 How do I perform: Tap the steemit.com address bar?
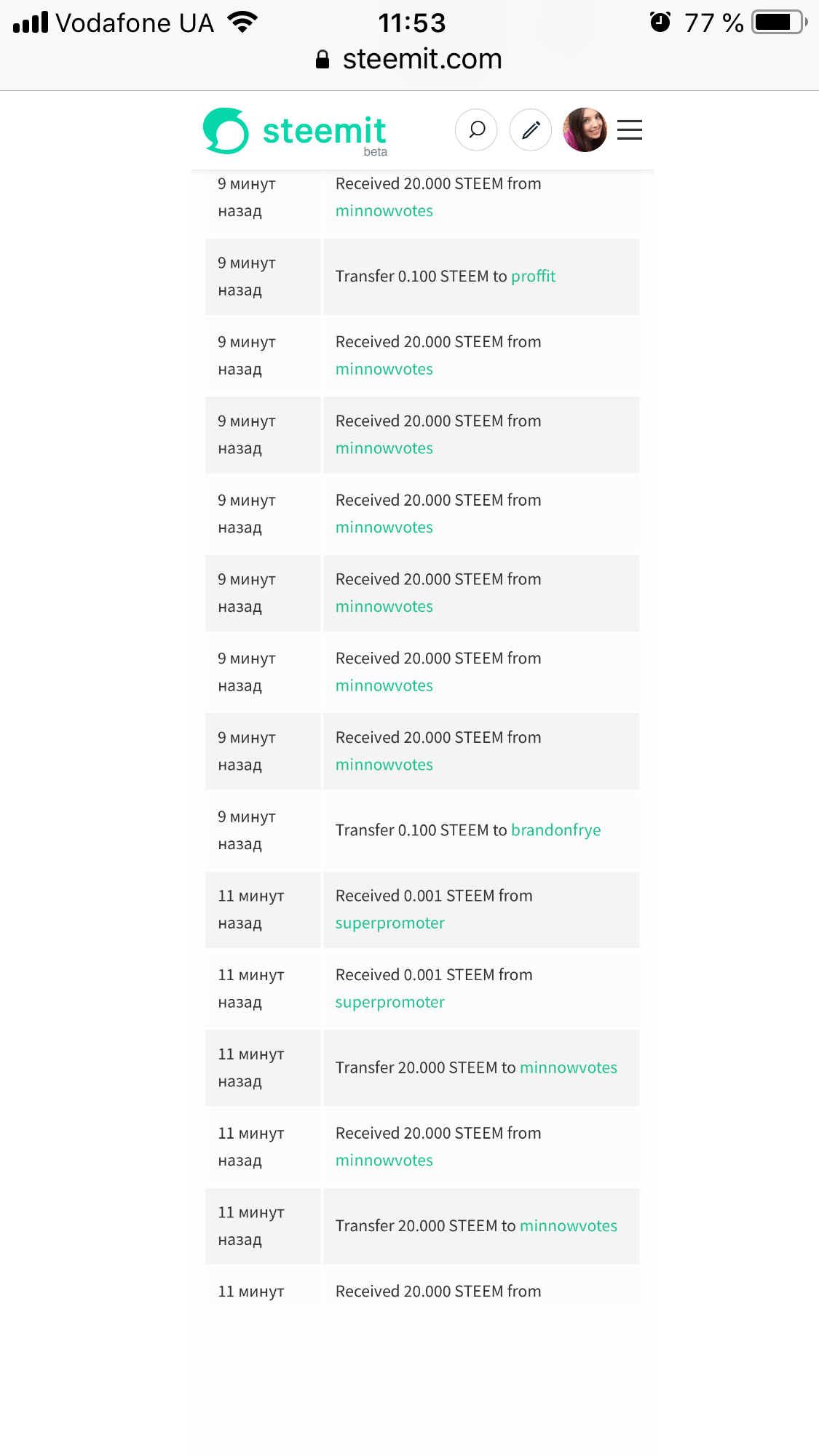click(x=422, y=60)
